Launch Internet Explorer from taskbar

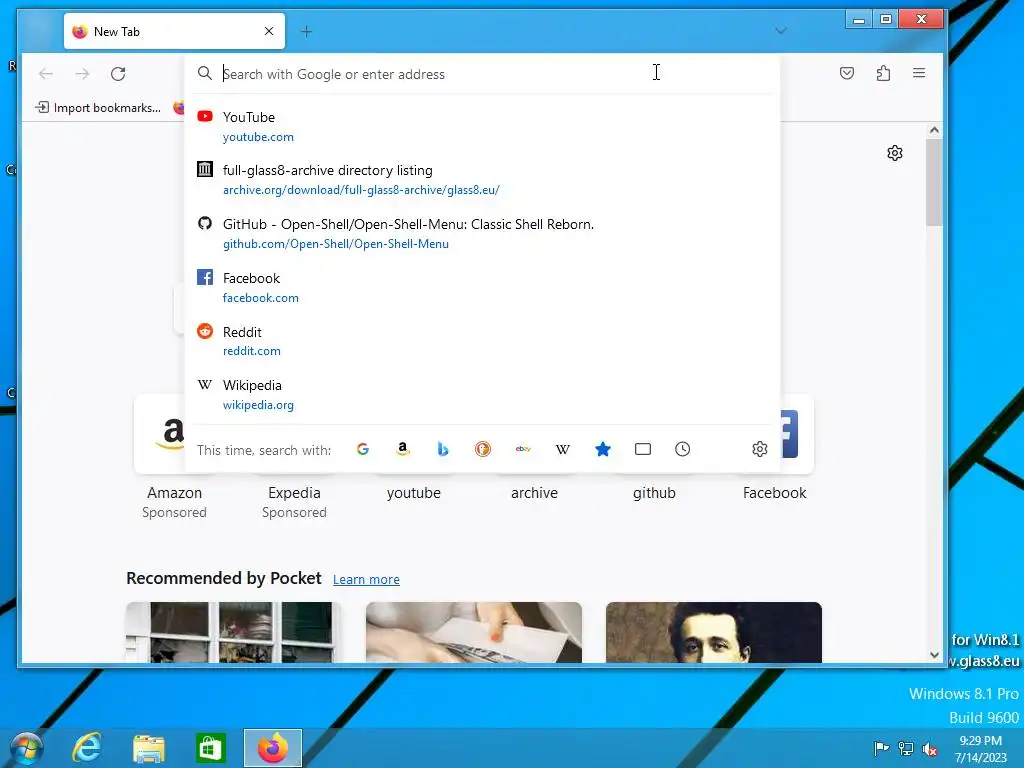coord(87,748)
